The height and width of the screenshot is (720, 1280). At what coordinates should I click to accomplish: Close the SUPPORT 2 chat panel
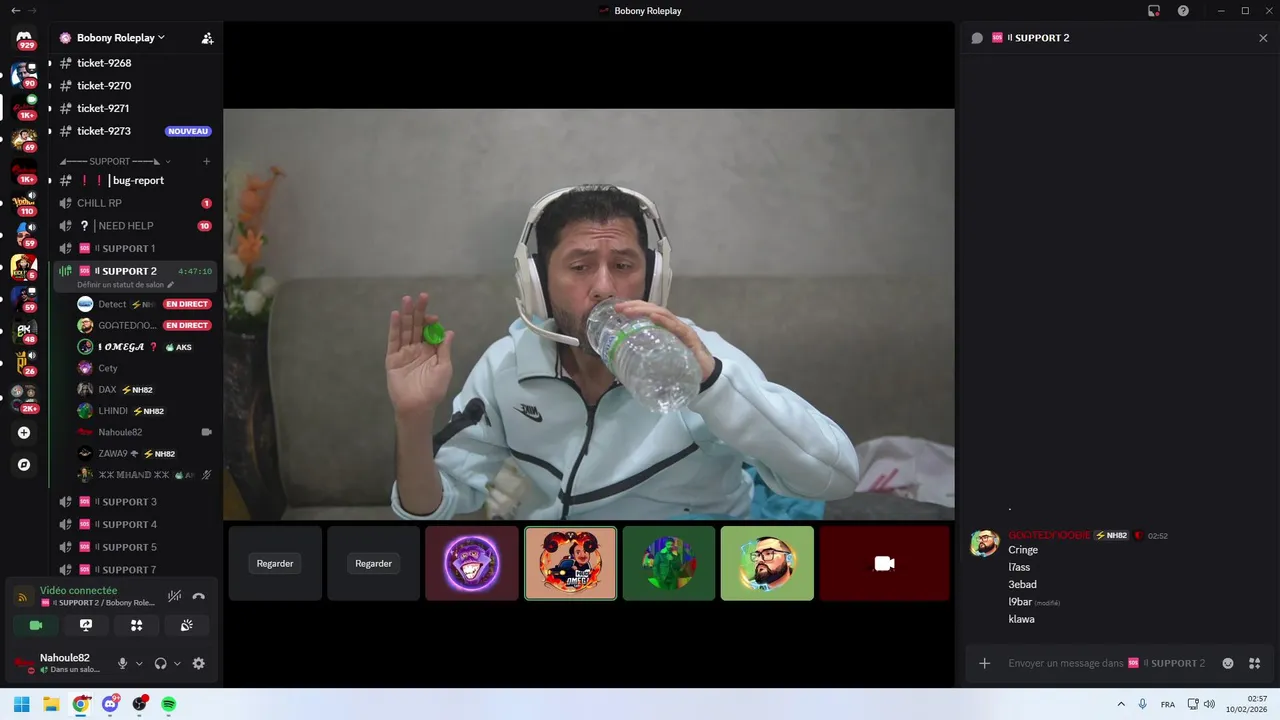coord(1263,38)
